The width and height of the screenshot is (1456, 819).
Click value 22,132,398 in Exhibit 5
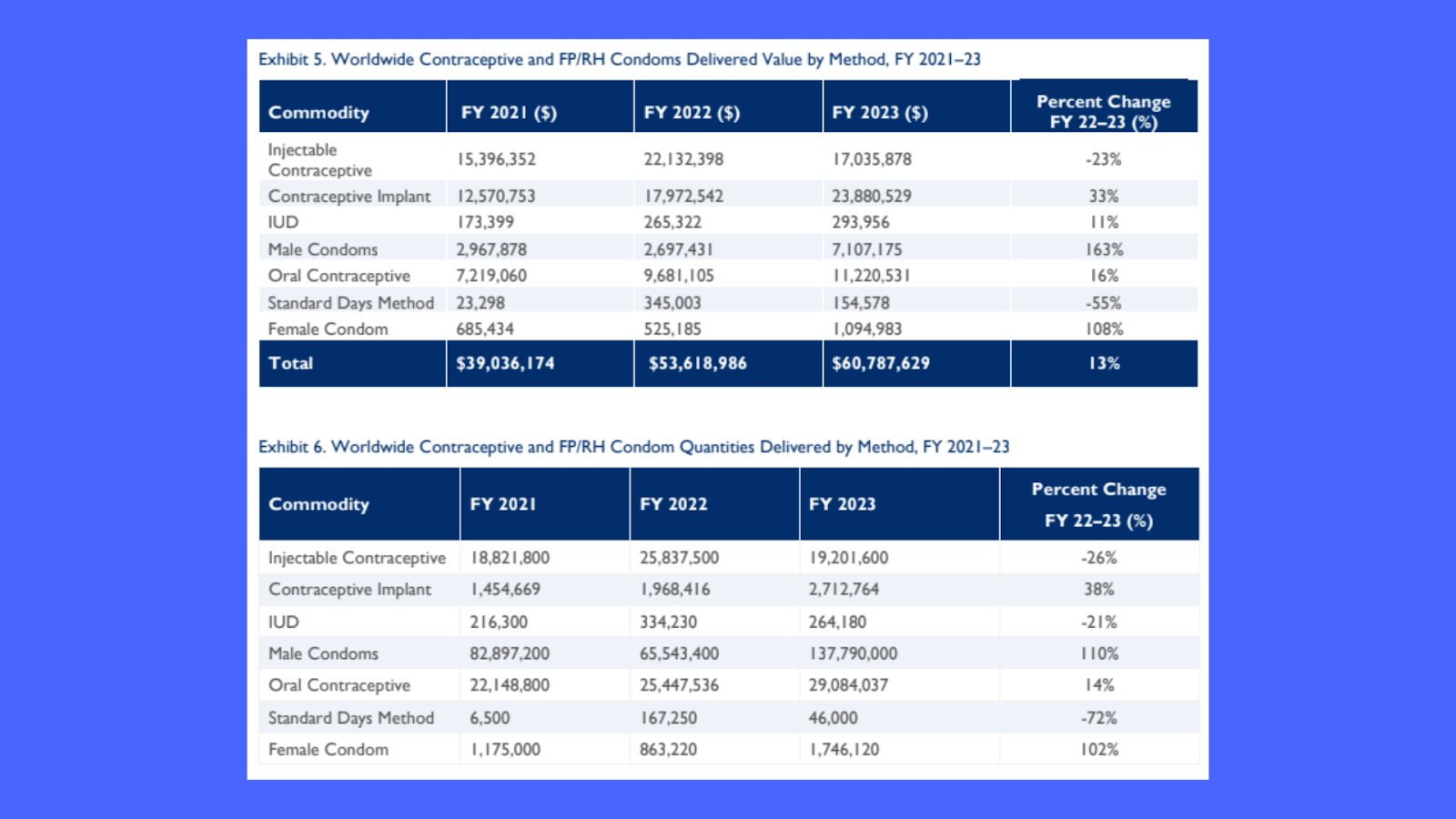tap(683, 159)
